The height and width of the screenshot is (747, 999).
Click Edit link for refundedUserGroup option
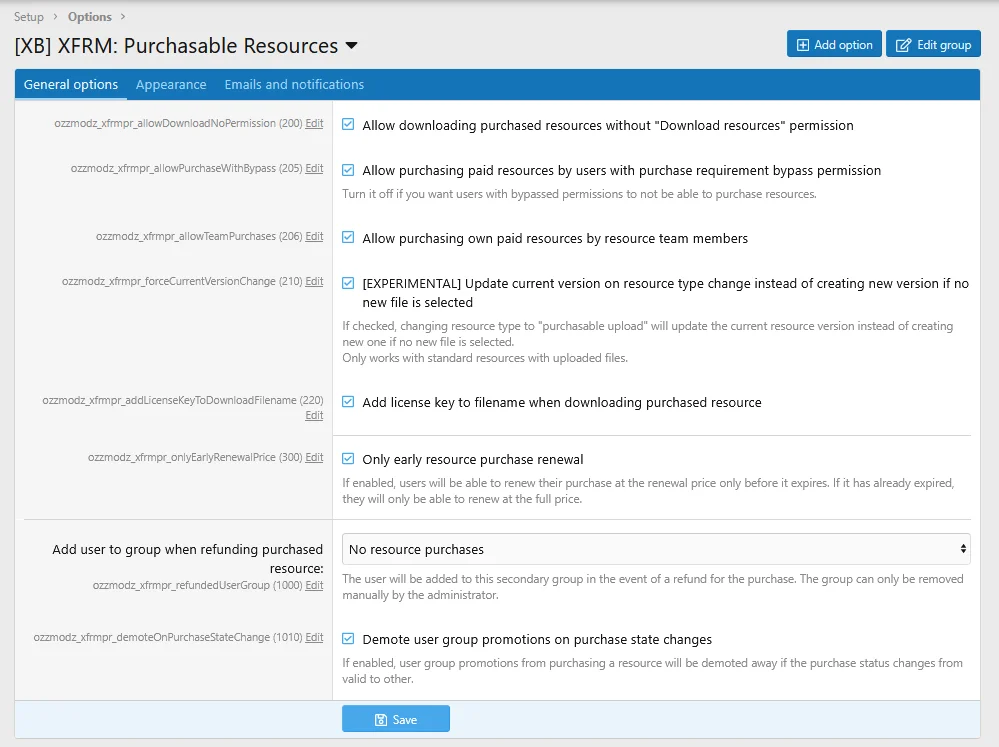(x=314, y=585)
